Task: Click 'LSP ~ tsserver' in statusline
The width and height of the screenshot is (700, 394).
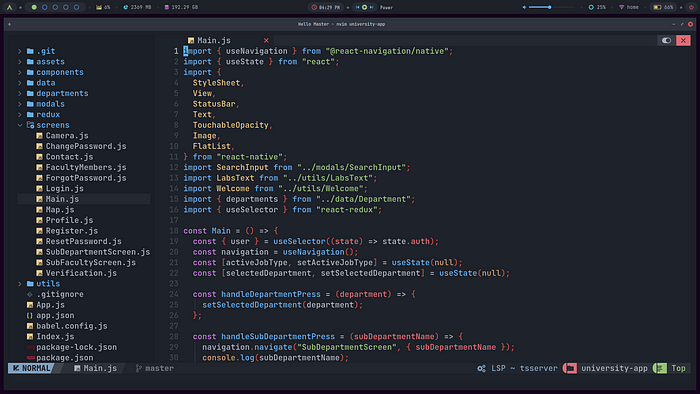Action: 524,369
